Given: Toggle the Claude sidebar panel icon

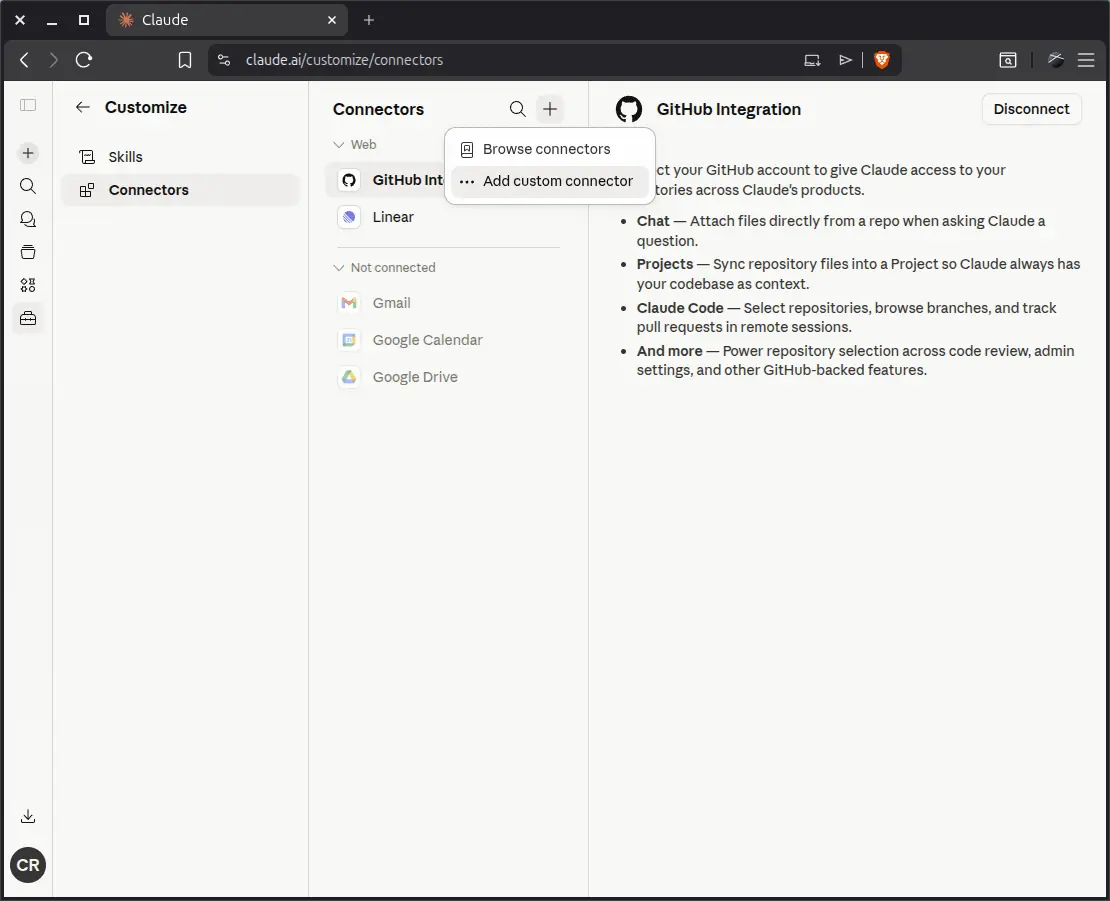Looking at the screenshot, I should (28, 105).
